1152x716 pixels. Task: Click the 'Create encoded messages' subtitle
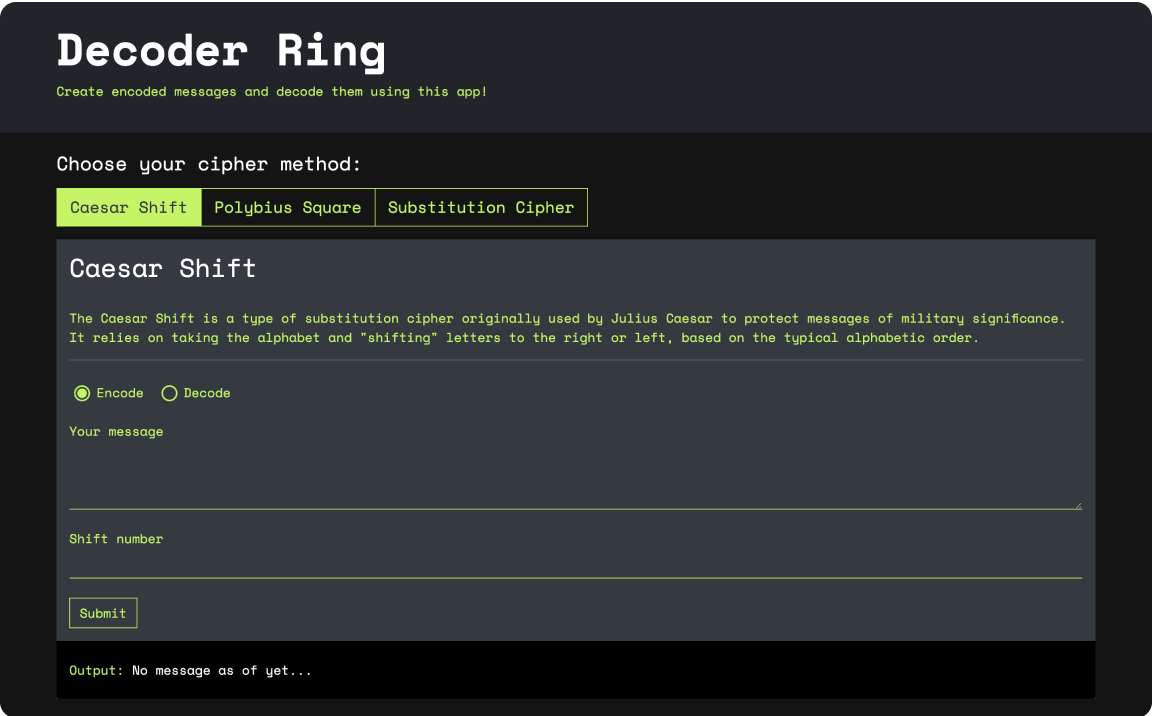click(x=272, y=92)
